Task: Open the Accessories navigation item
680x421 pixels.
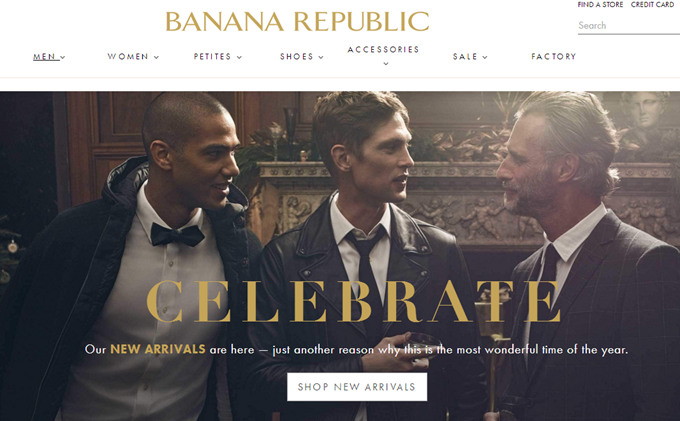Action: point(383,49)
